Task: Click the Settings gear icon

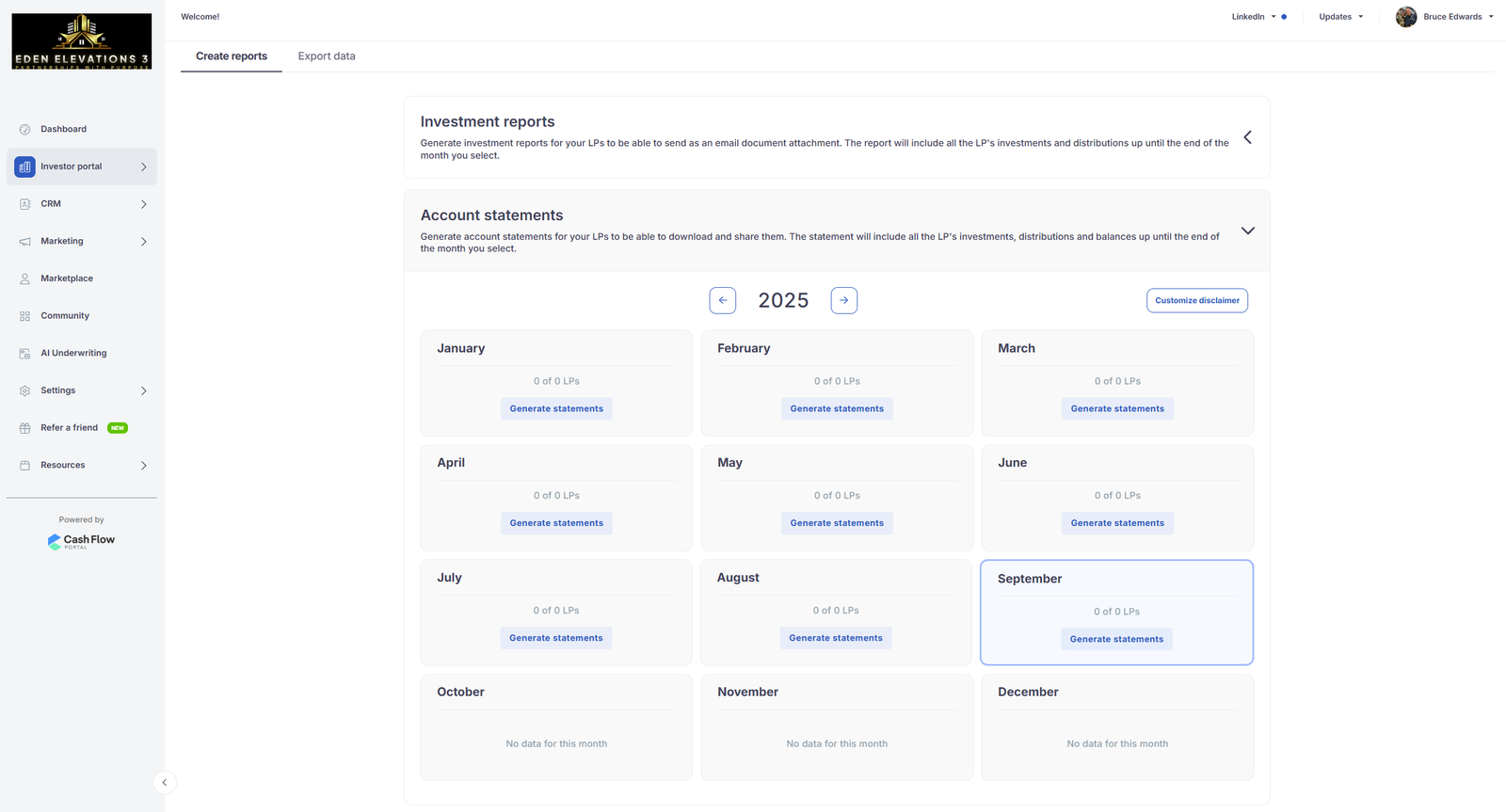Action: click(24, 390)
